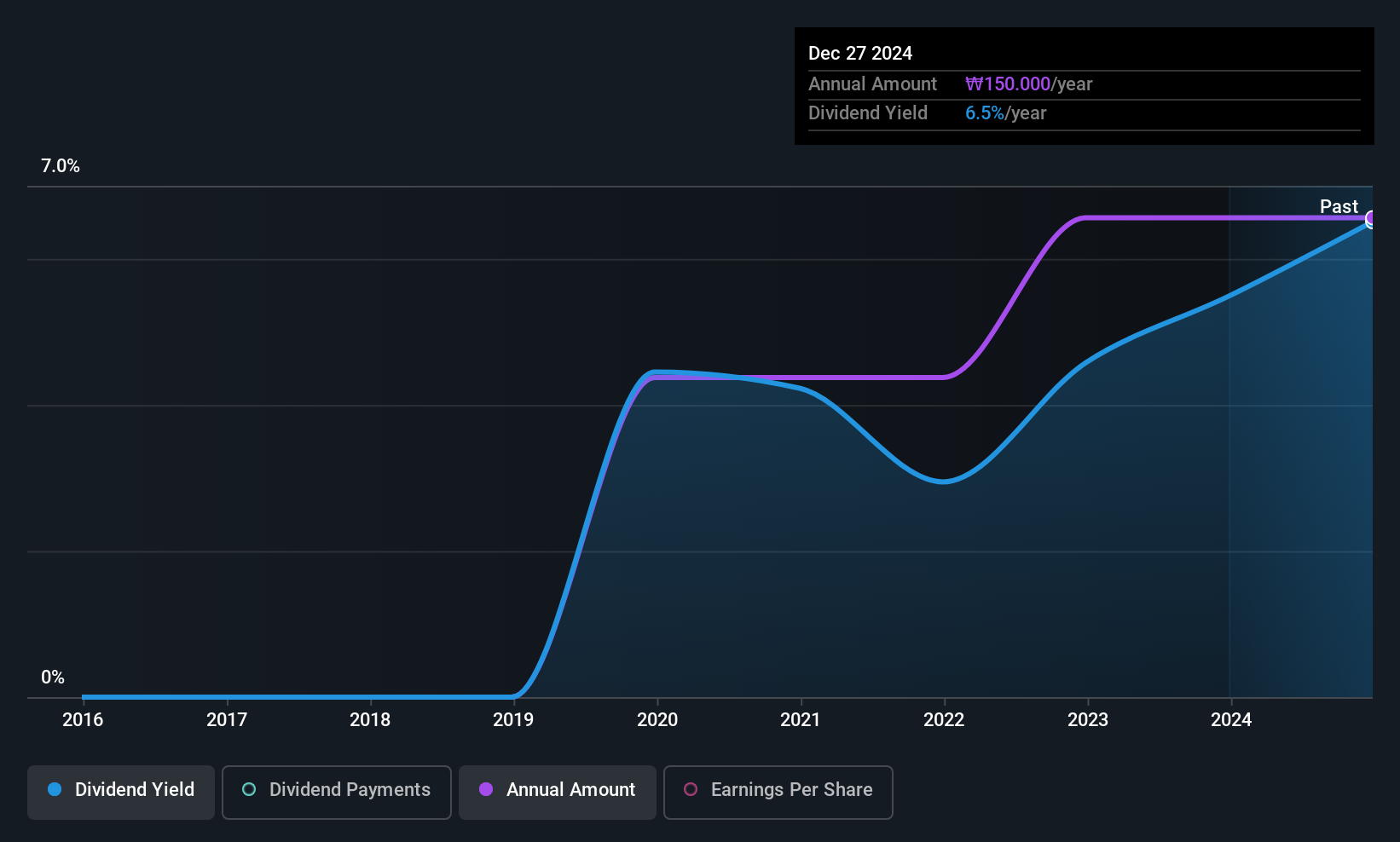This screenshot has height=842, width=1400.
Task: Click the 2021 x-axis label
Action: (x=801, y=720)
